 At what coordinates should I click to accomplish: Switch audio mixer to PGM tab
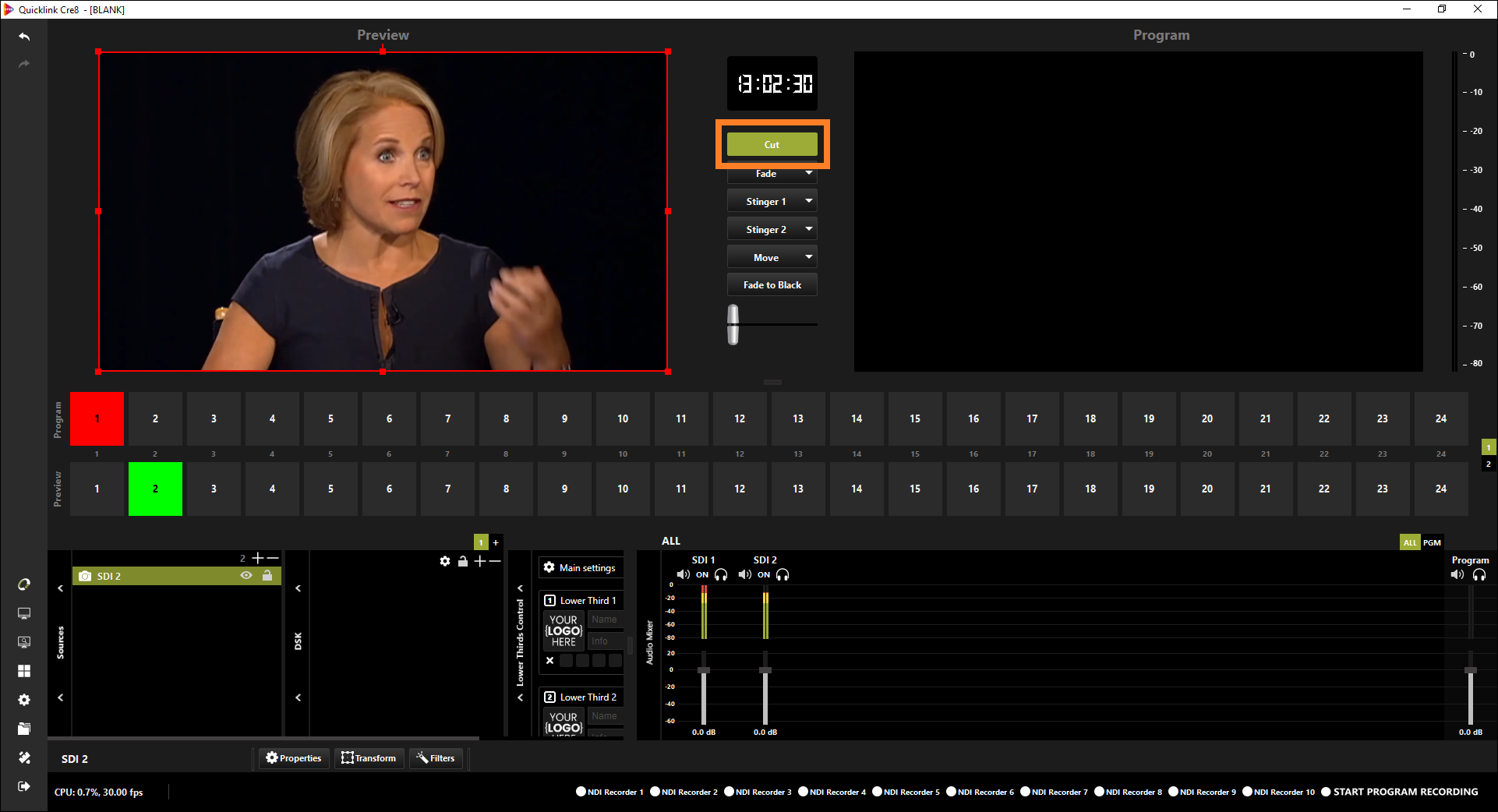1432,542
